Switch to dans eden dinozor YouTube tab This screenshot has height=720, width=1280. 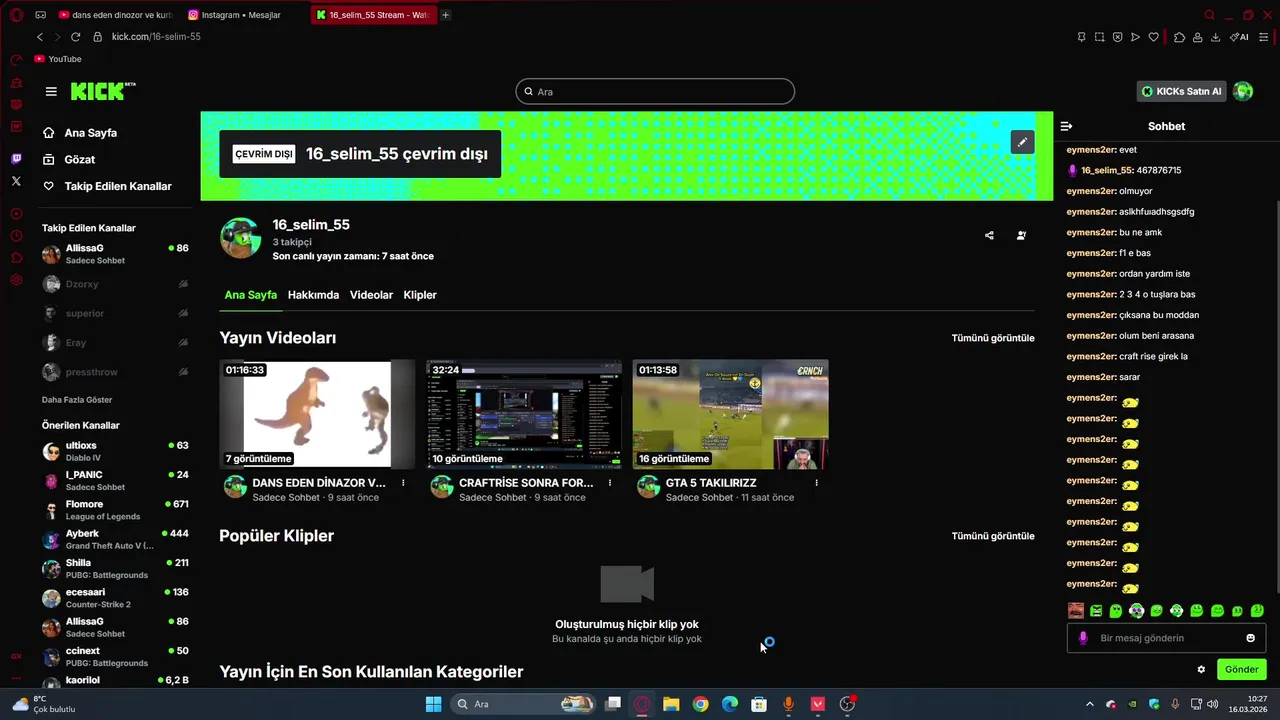(116, 15)
